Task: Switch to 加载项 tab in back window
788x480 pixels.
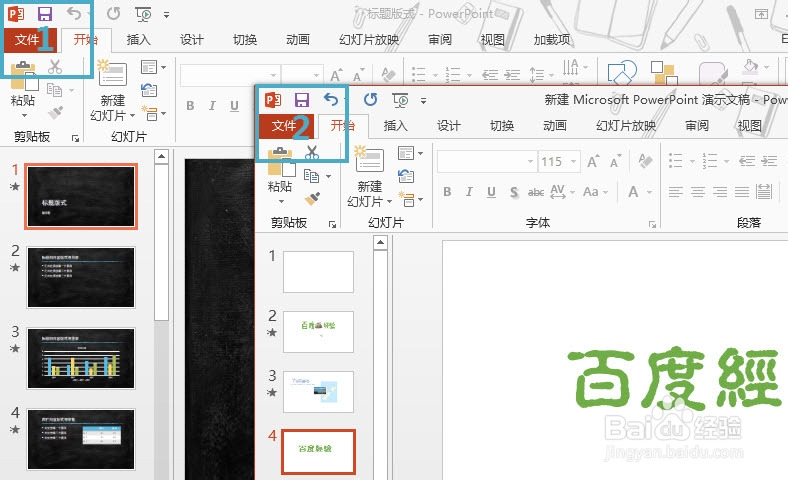Action: coord(552,40)
